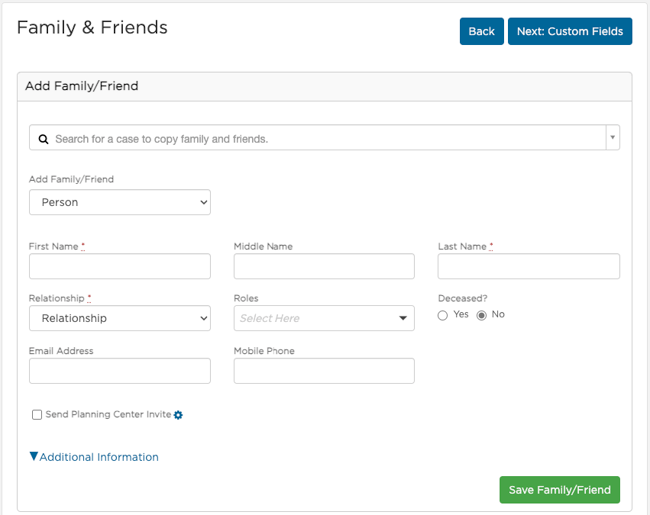Click the Add Family/Friend panel header
The height and width of the screenshot is (515, 650).
tap(325, 86)
